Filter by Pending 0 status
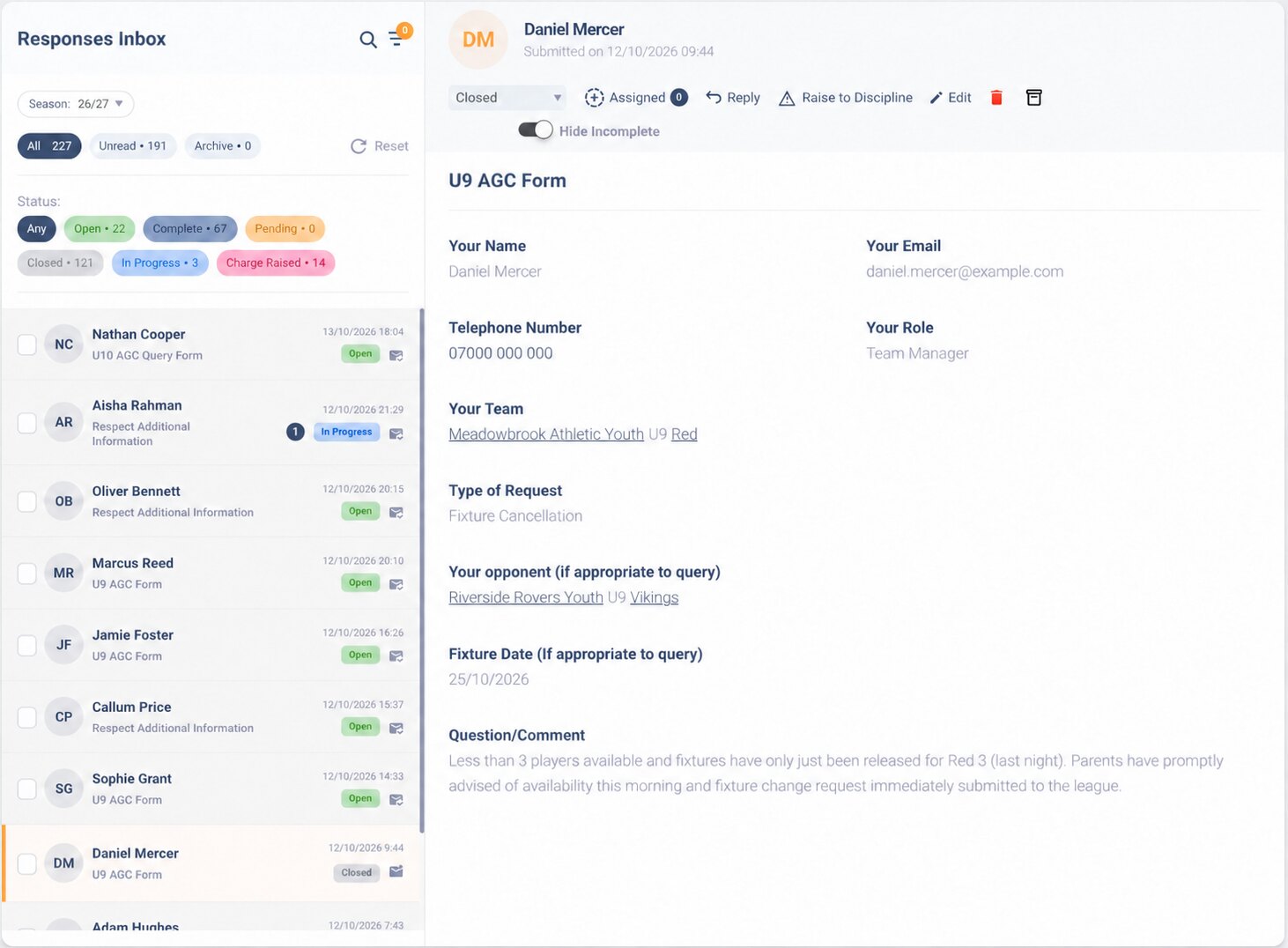This screenshot has height=948, width=1288. pos(285,229)
